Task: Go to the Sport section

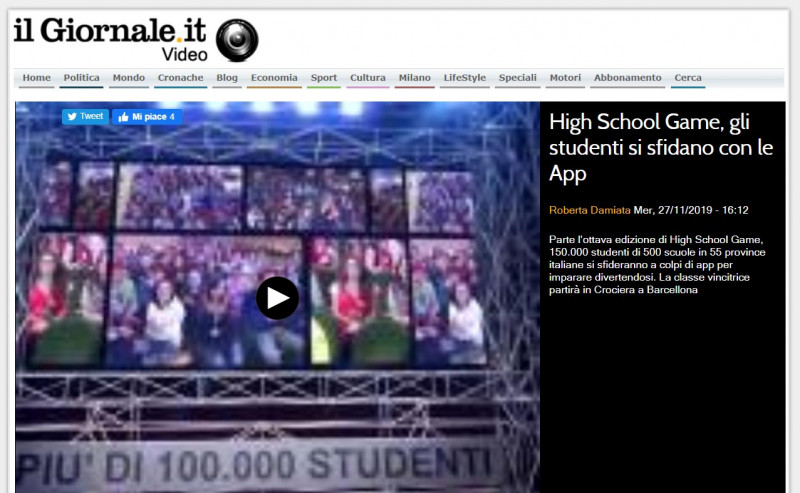Action: pyautogui.click(x=324, y=78)
